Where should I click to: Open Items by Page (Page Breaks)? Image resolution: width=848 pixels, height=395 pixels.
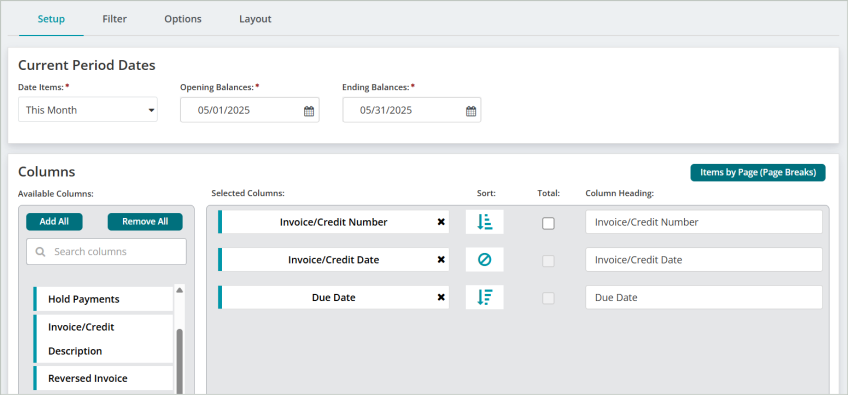[758, 173]
